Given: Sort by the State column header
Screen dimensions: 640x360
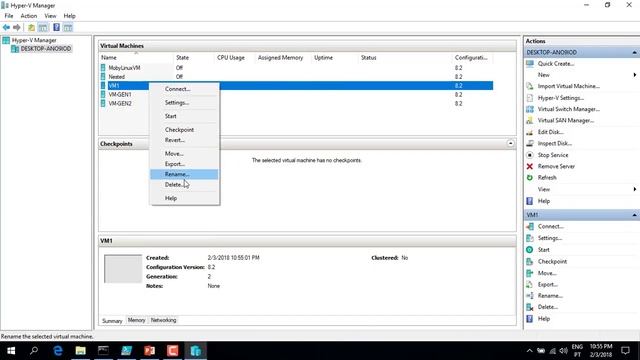Looking at the screenshot, I should click(x=194, y=58).
